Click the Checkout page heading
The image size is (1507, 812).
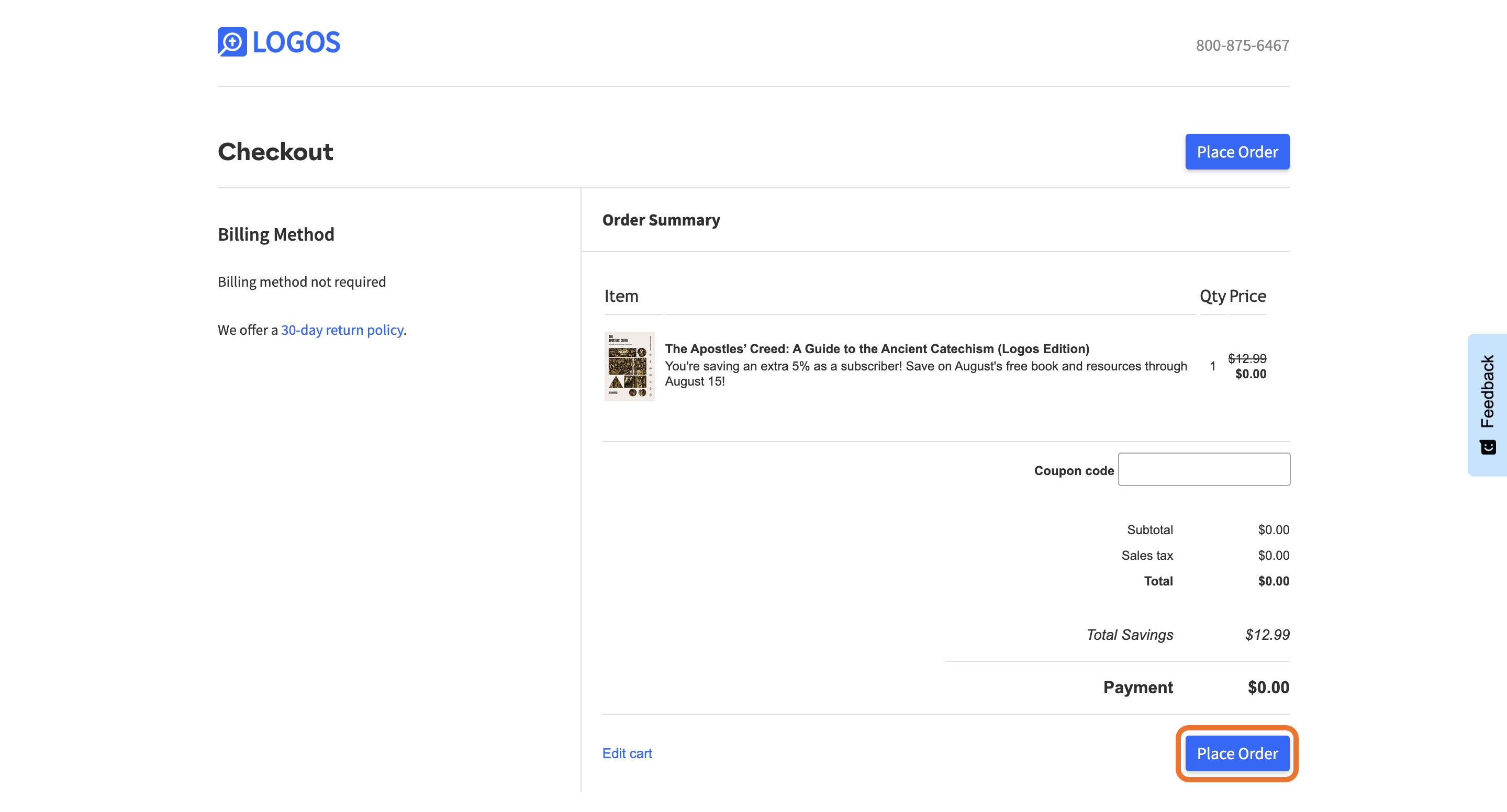click(x=275, y=152)
